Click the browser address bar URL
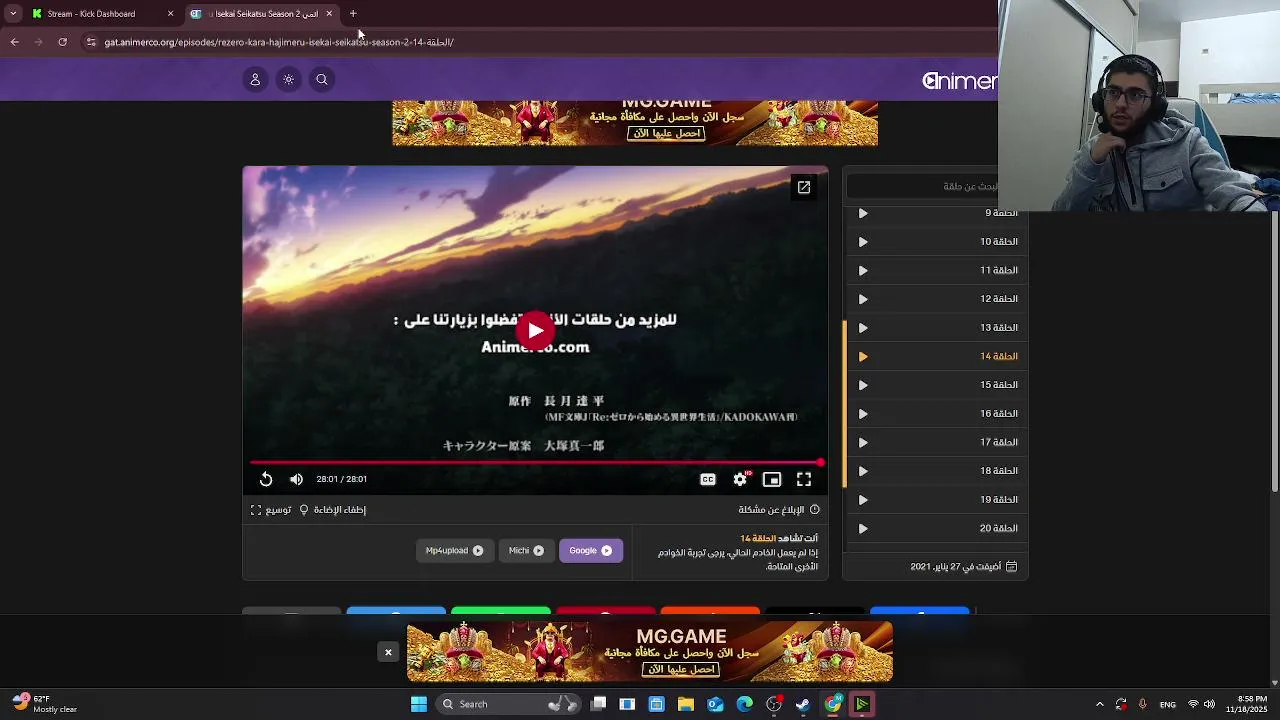Screen dimensions: 1280x720 279,42
